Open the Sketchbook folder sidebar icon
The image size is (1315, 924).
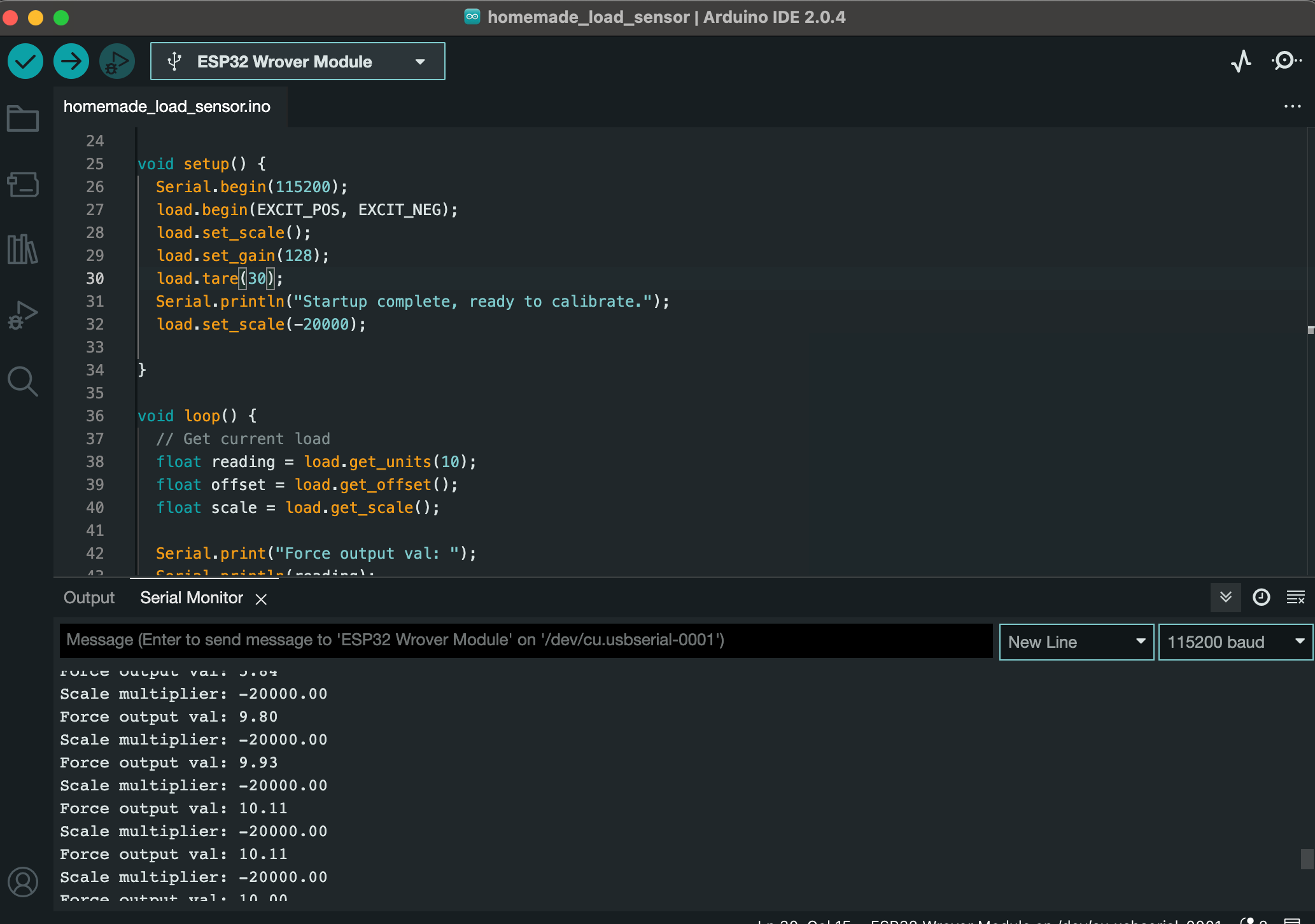(23, 119)
